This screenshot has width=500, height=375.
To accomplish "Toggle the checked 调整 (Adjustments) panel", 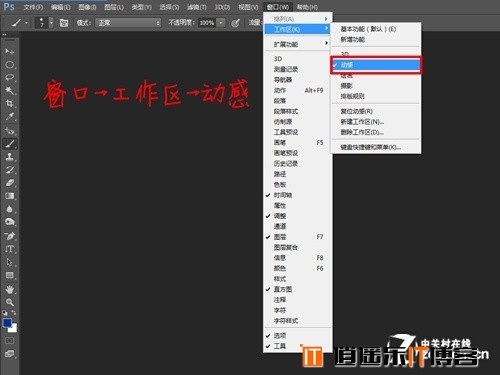I will coord(298,216).
